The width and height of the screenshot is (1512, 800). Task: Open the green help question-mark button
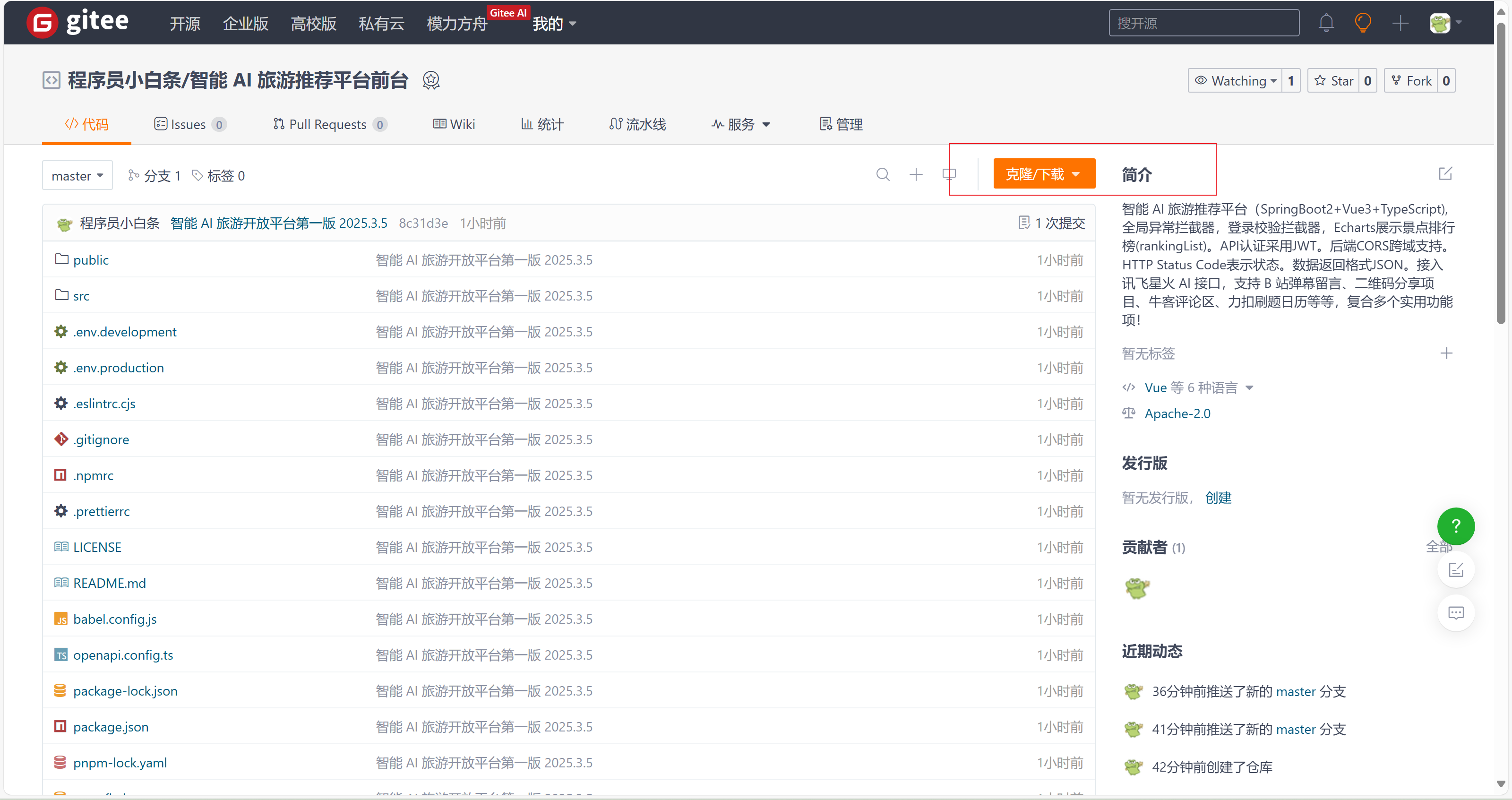(1455, 526)
